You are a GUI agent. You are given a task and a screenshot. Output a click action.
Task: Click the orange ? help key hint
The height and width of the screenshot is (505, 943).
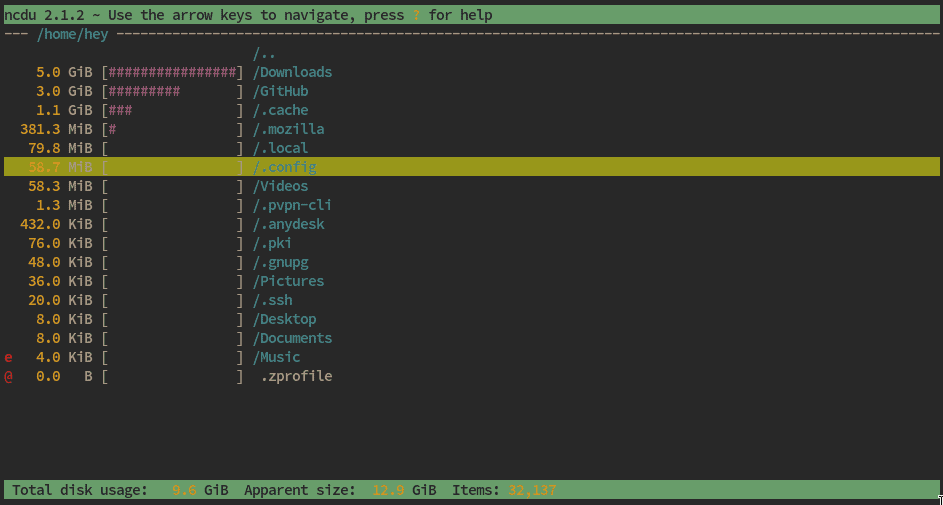pyautogui.click(x=416, y=15)
